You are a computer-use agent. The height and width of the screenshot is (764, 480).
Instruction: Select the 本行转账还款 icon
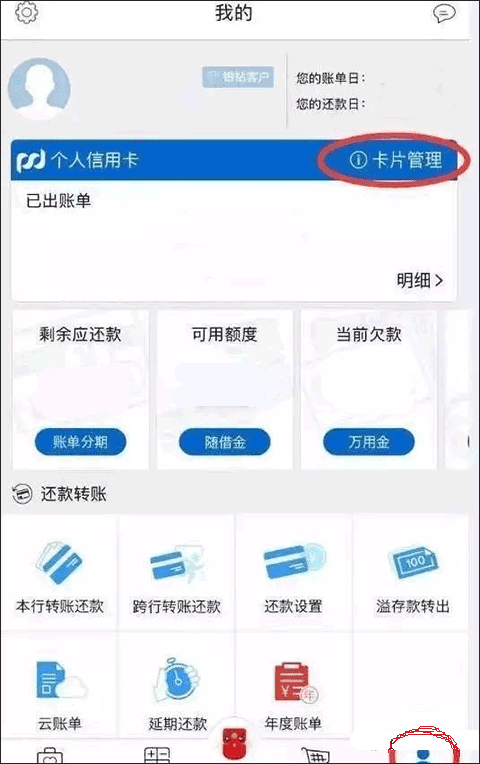pyautogui.click(x=59, y=562)
